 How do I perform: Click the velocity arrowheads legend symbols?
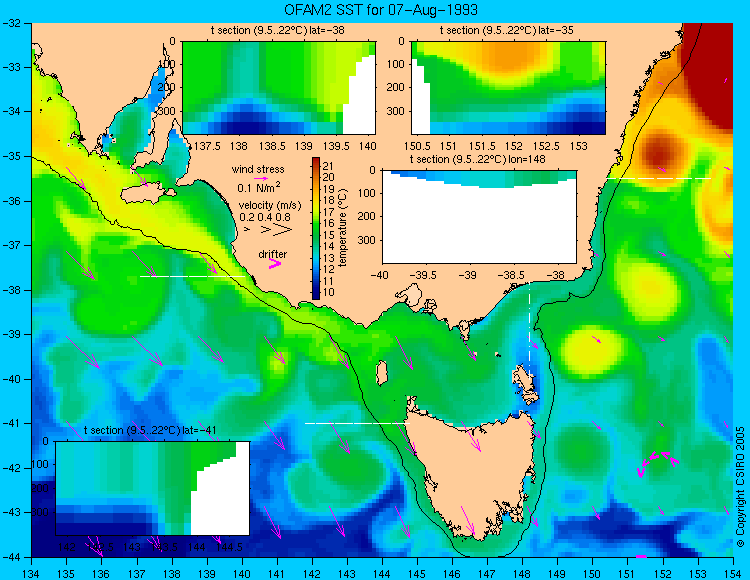pos(269,230)
